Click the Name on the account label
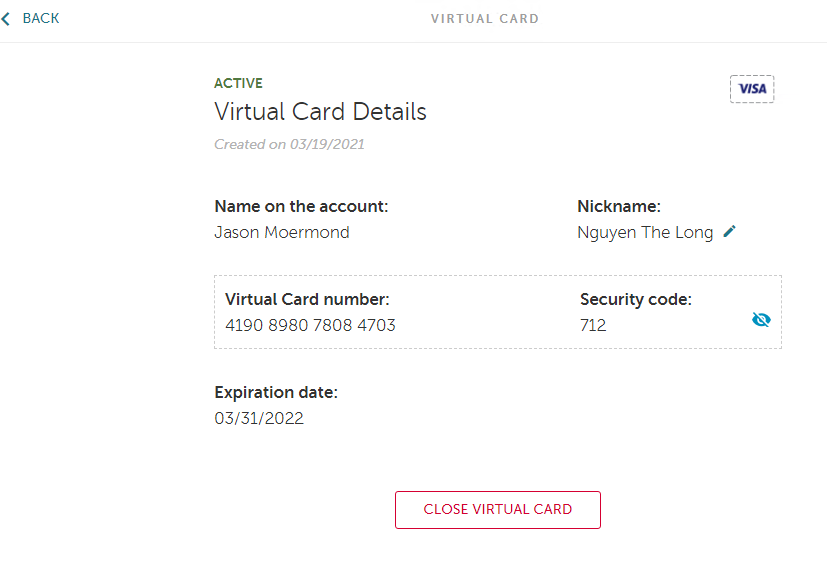This screenshot has width=827, height=574. tap(301, 207)
